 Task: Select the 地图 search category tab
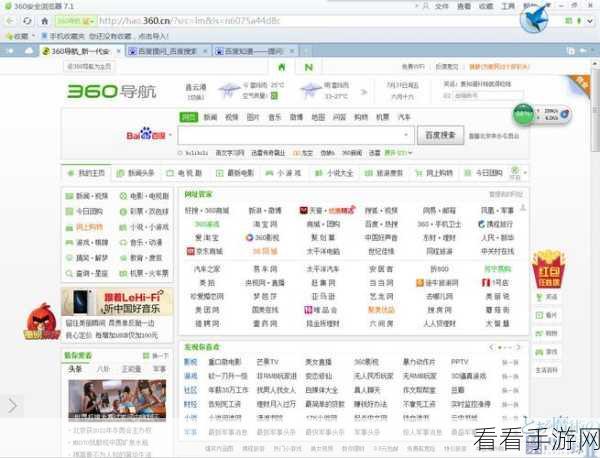tap(318, 117)
